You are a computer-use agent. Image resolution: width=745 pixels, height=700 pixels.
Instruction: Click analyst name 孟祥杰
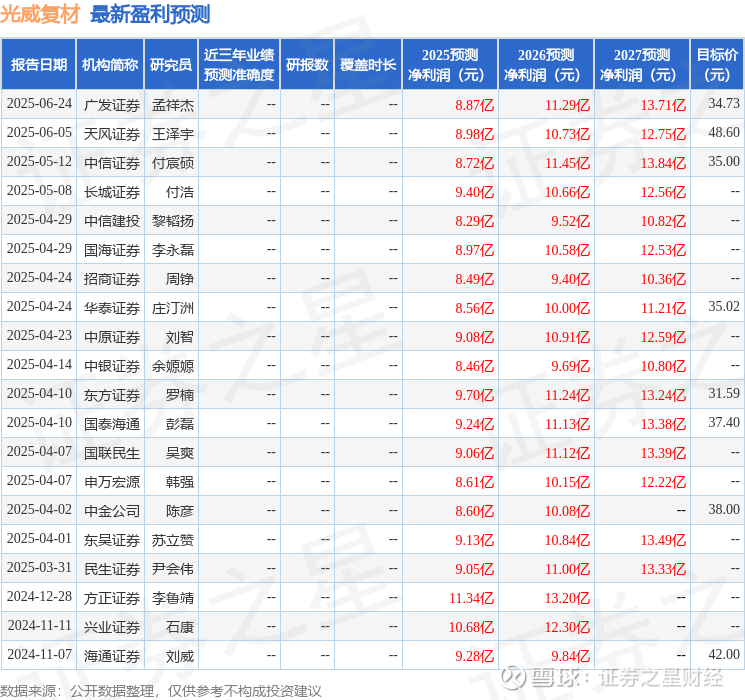tap(173, 105)
